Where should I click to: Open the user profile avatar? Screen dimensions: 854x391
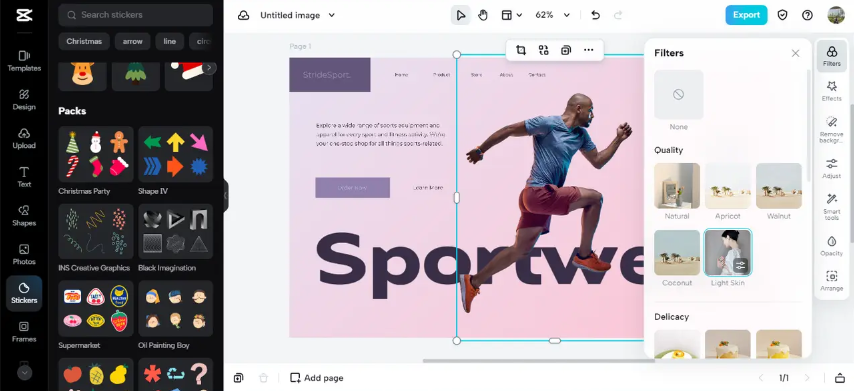[x=836, y=15]
